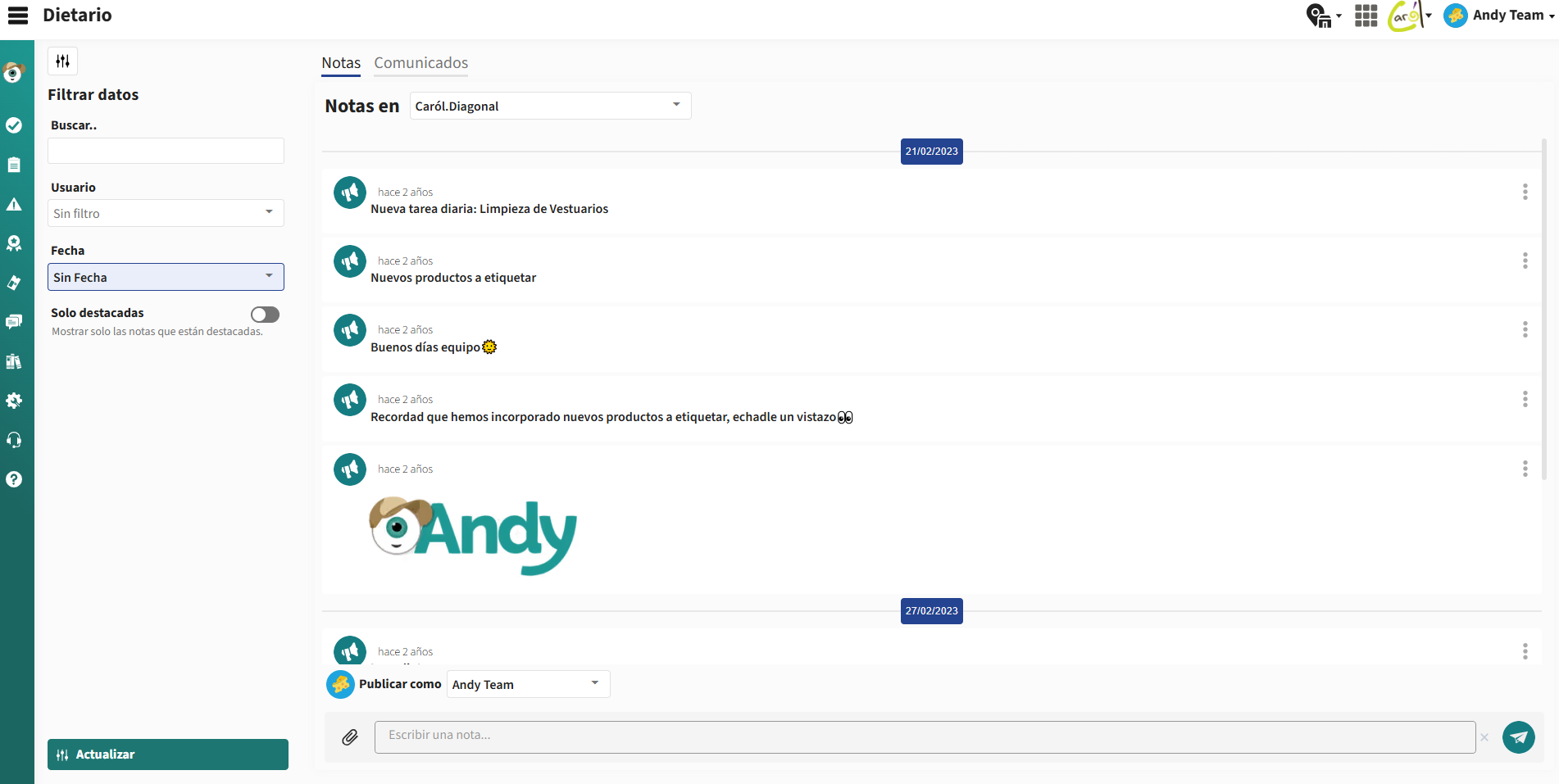This screenshot has width=1559, height=784.
Task: Open the award ribbon icon in sidebar
Action: click(14, 243)
